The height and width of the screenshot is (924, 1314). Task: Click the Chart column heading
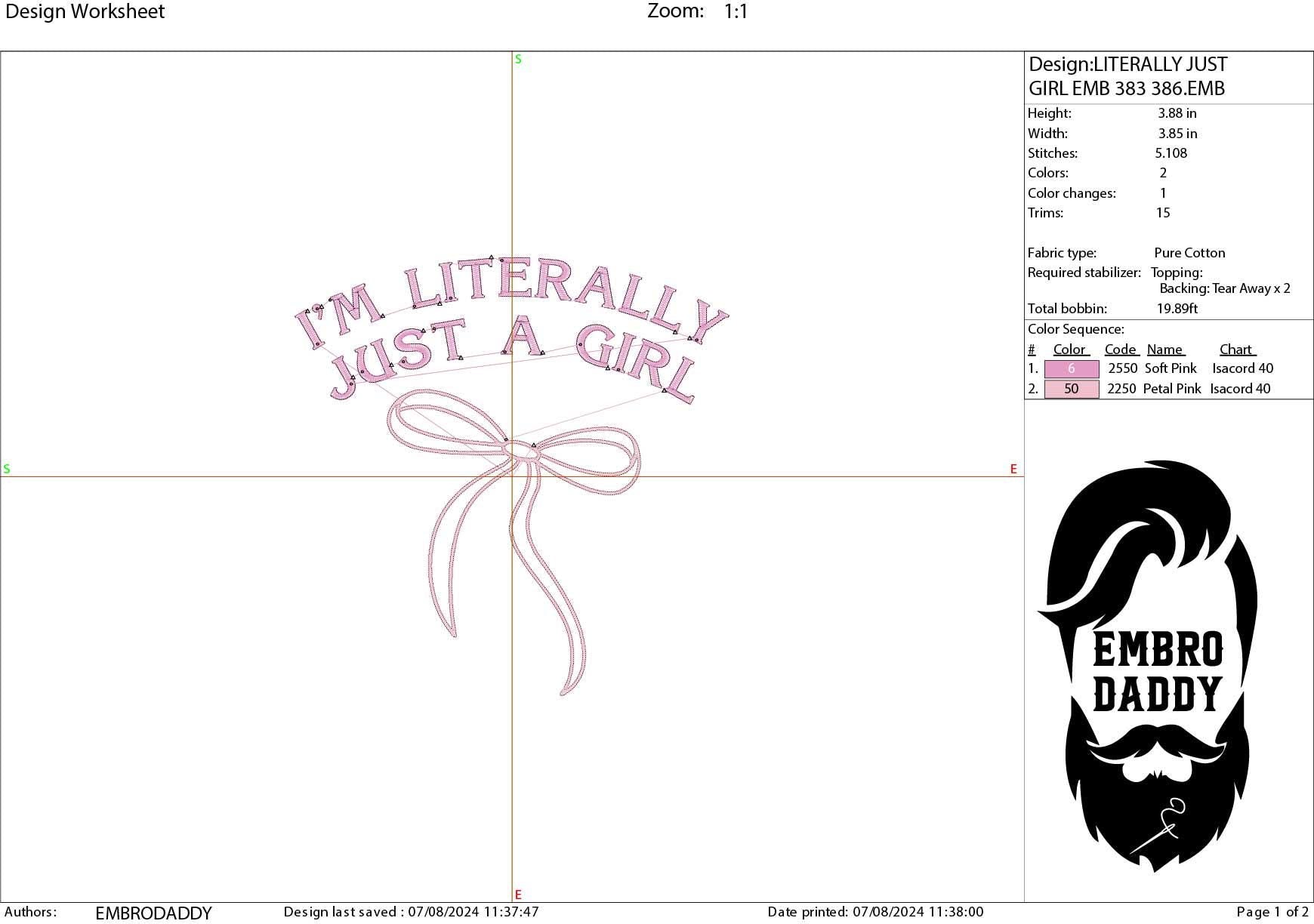[1237, 349]
